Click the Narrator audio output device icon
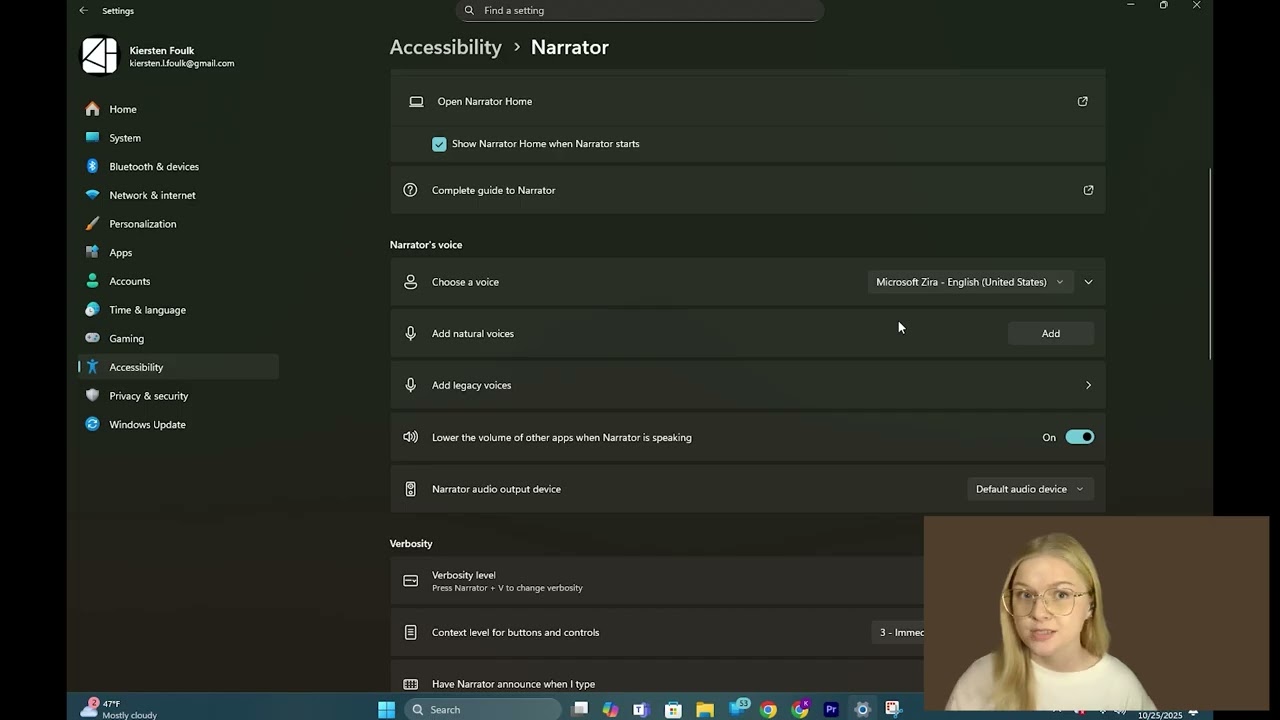Viewport: 1280px width, 720px height. 410,489
